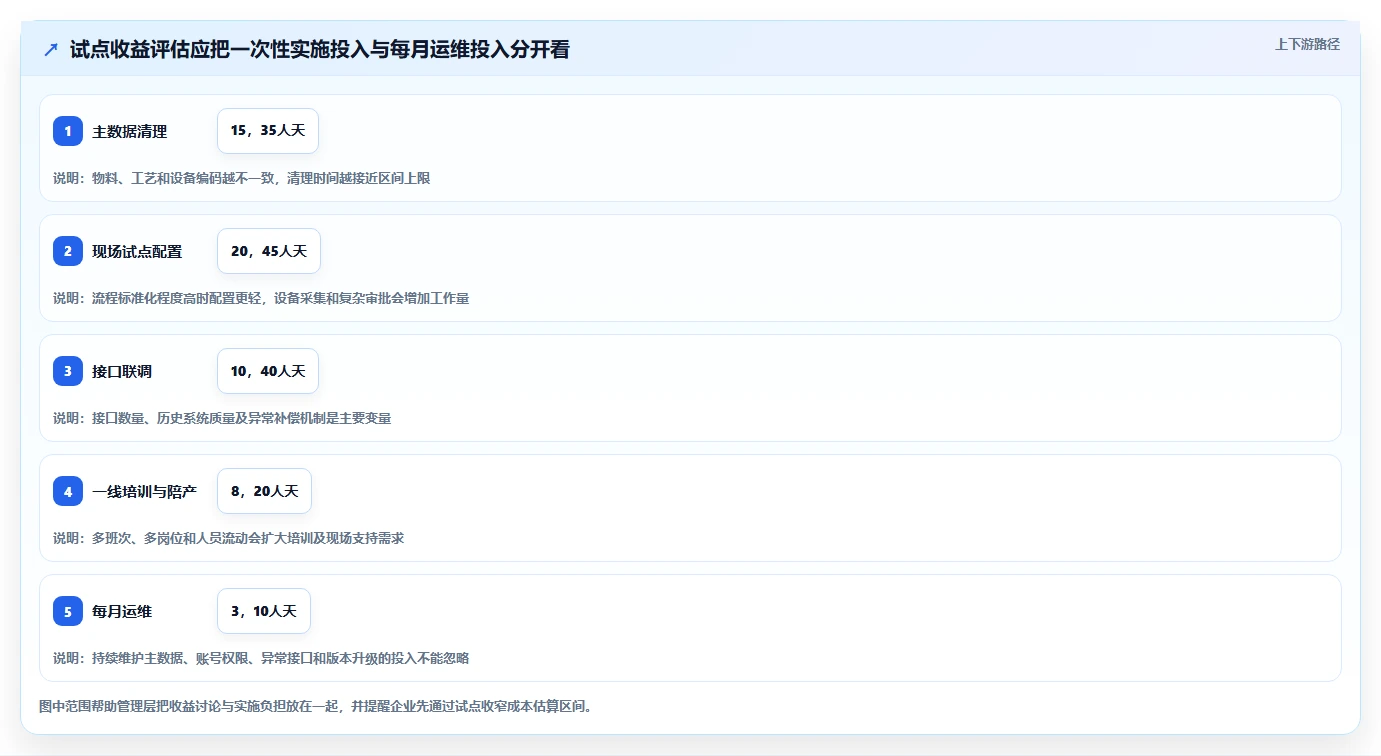
Task: Click the 一线培训与陪产 label
Action: 145,491
